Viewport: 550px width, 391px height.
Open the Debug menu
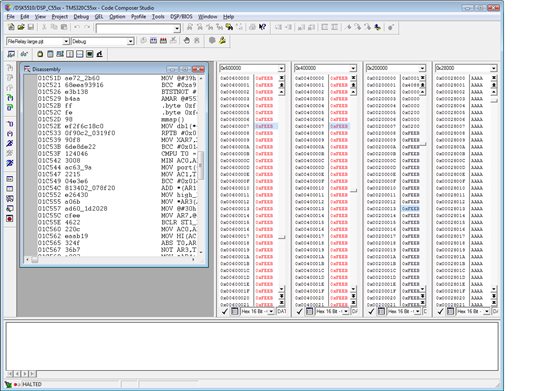[81, 16]
